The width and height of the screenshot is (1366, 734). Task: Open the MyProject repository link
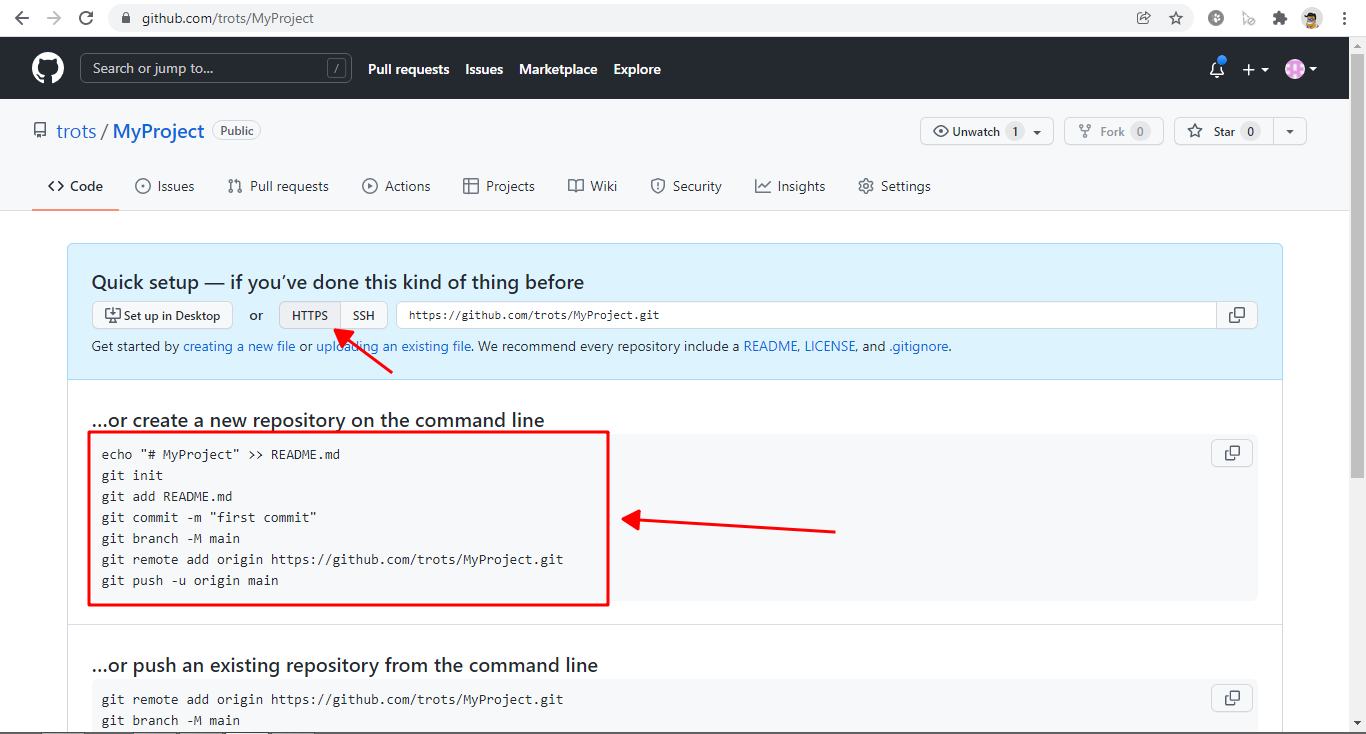159,131
